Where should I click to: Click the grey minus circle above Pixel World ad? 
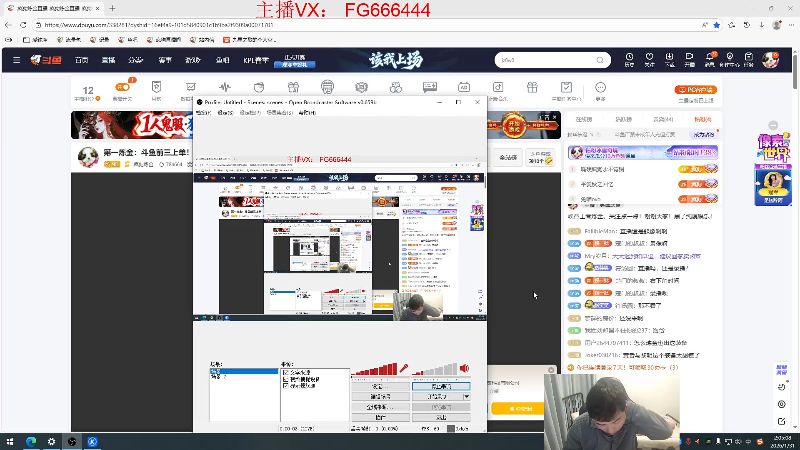pos(773,125)
